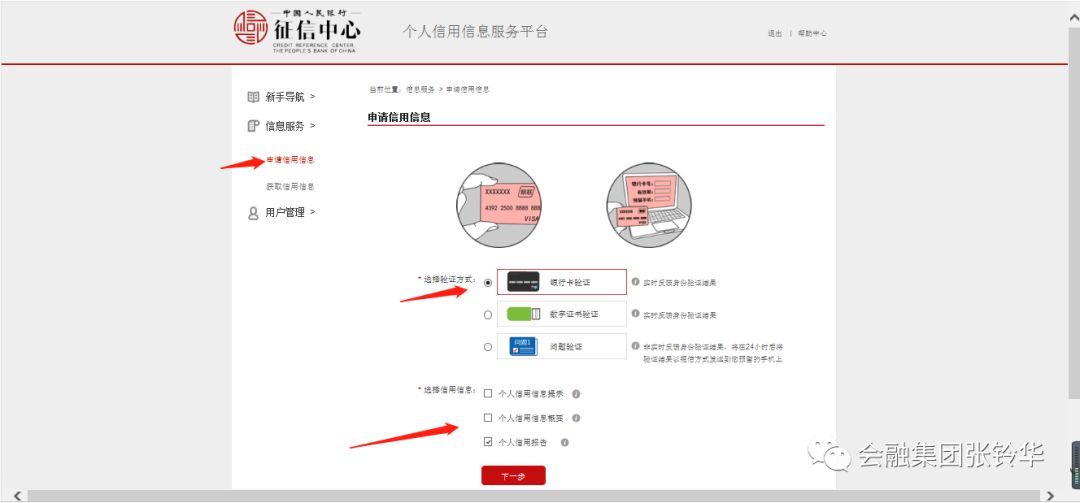This screenshot has width=1080, height=503.
Task: Click info icon beside 银行卡验证
Action: click(636, 282)
